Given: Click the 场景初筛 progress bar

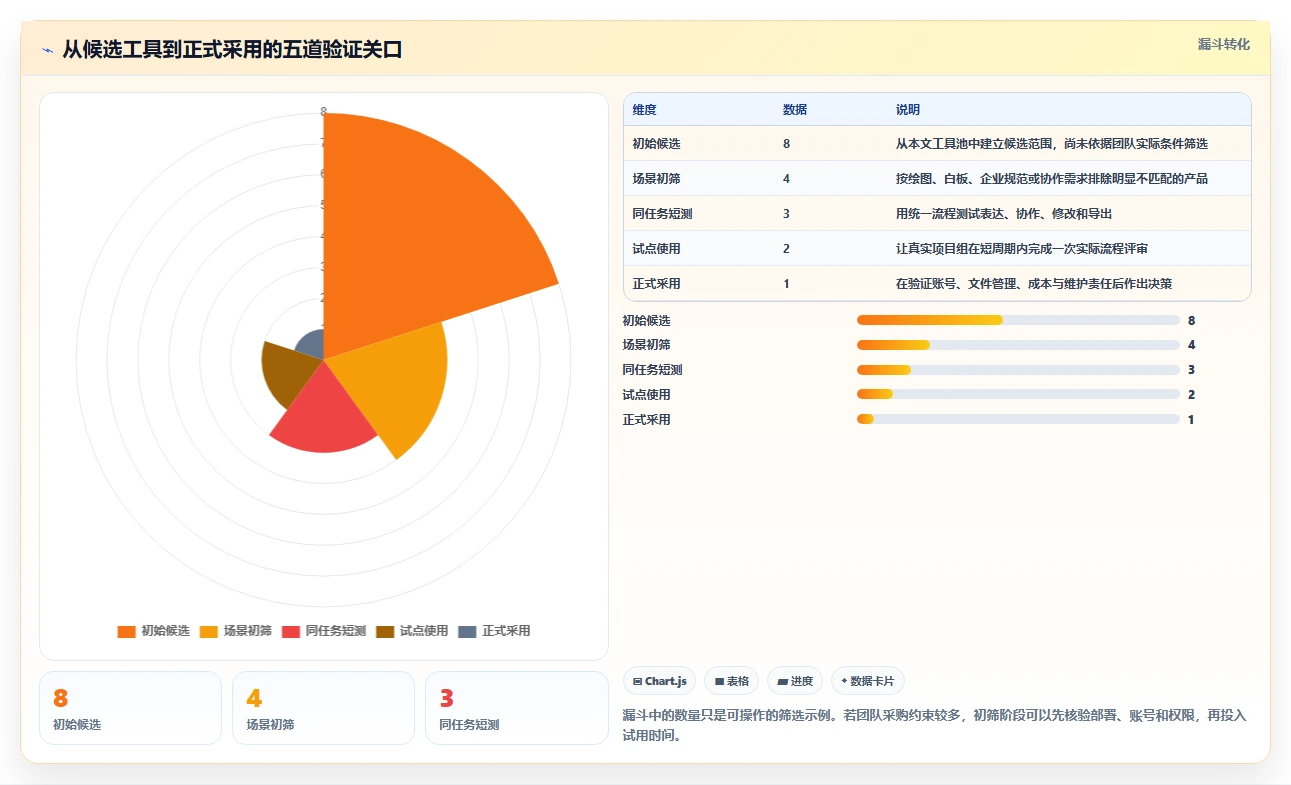Looking at the screenshot, I should point(1018,345).
